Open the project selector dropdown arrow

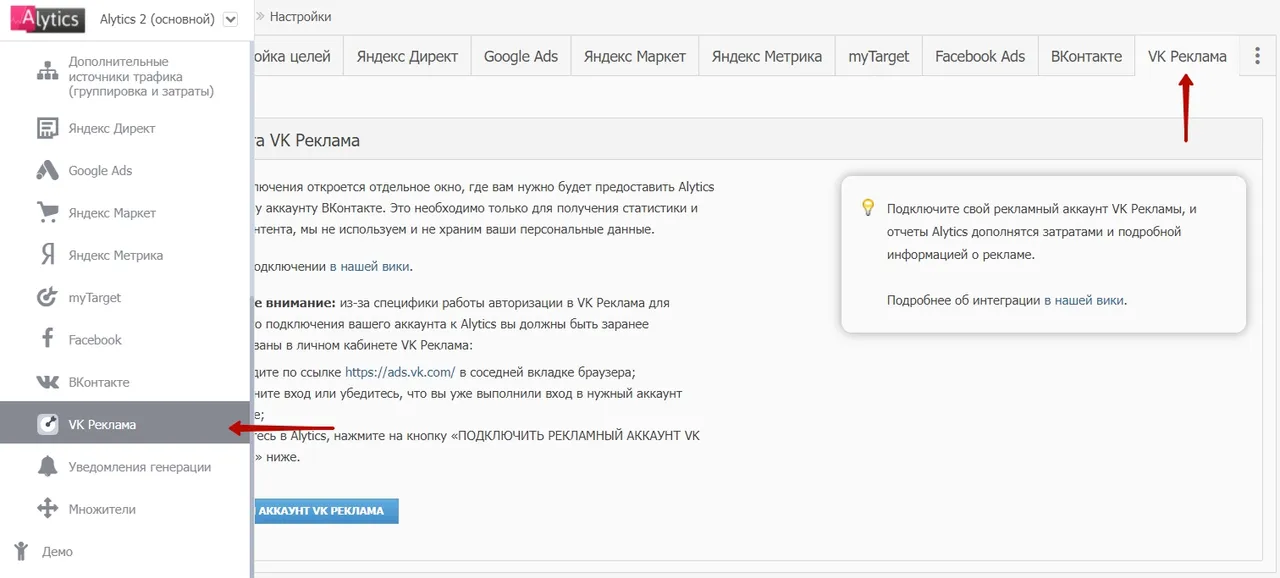click(x=231, y=19)
